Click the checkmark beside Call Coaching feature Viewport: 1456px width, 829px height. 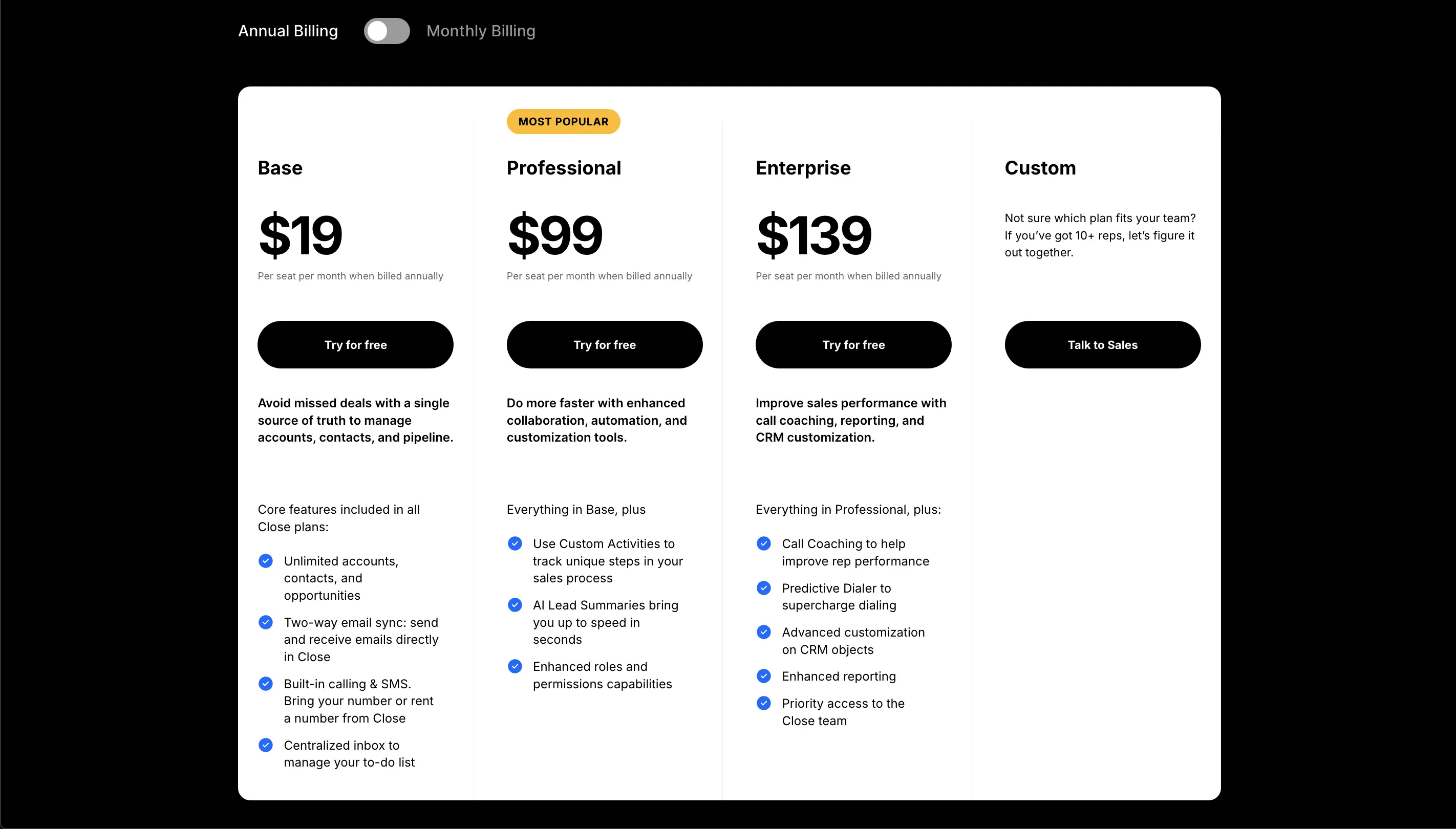[763, 543]
